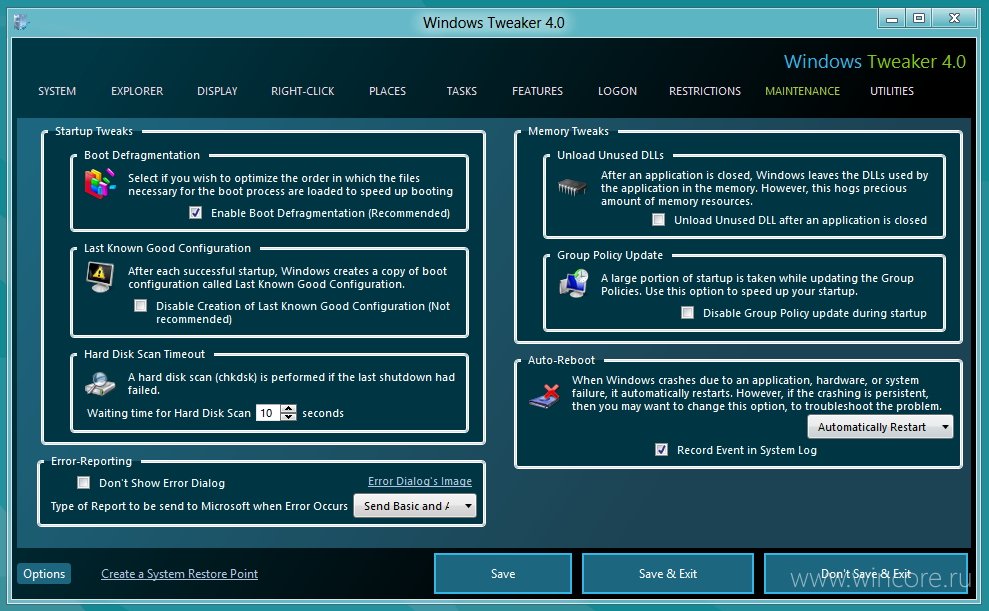Select the LOGON tab

[617, 91]
